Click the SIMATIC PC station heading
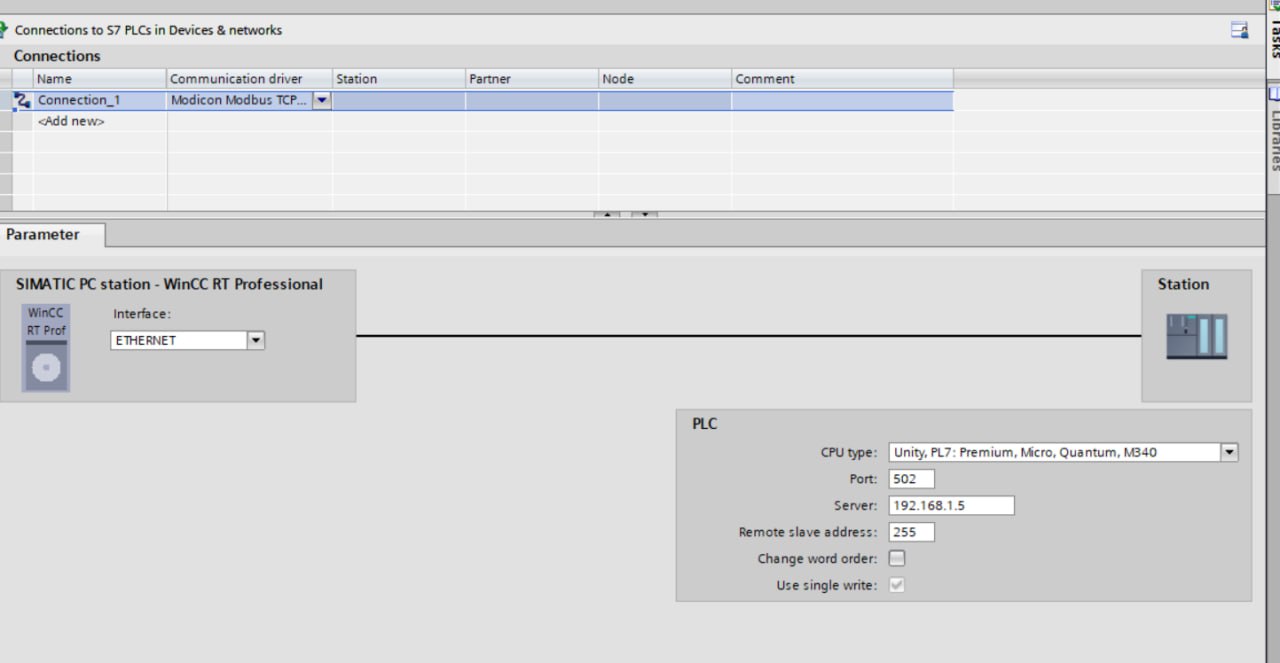Viewport: 1280px width, 663px height. pyautogui.click(x=169, y=284)
